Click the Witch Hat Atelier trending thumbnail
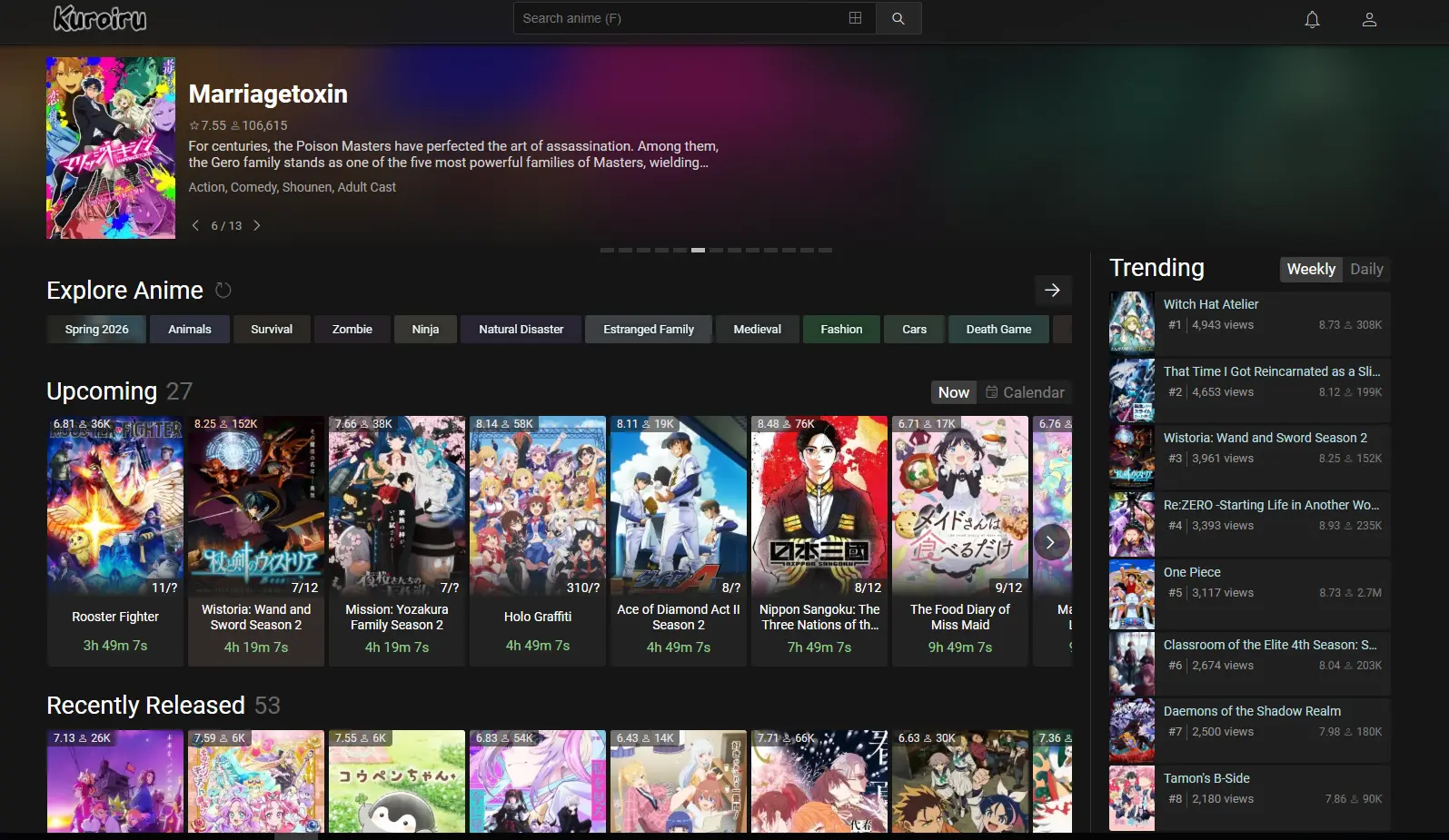 point(1132,322)
